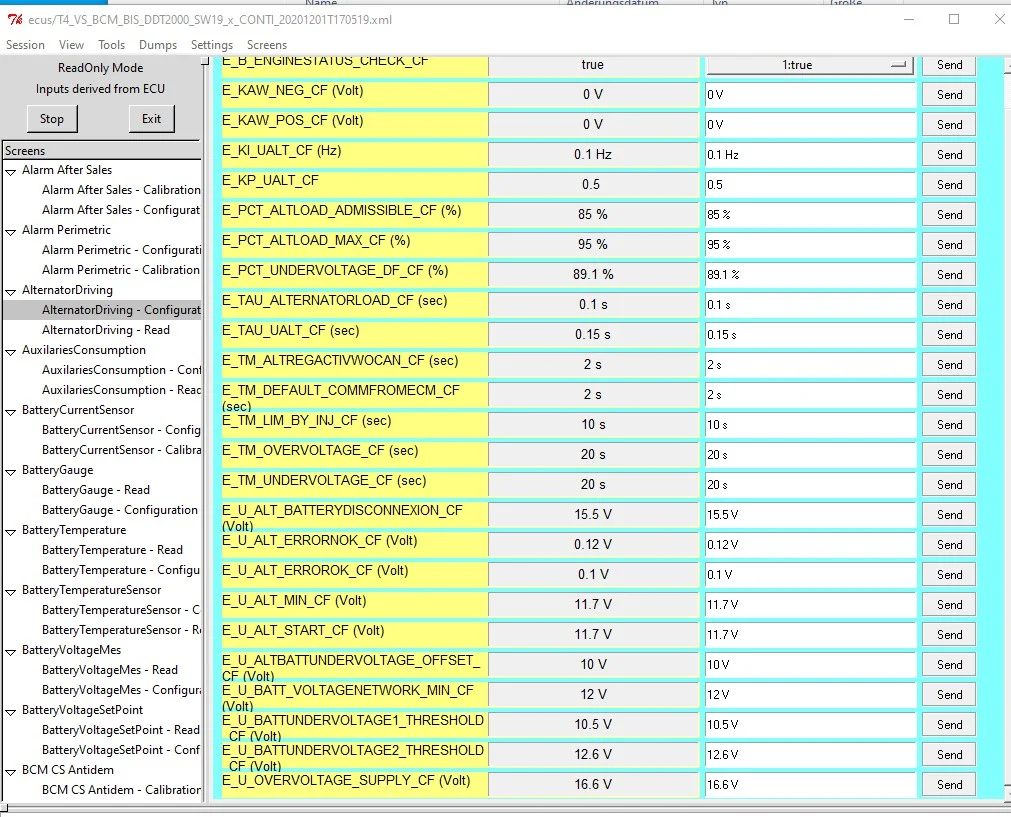The height and width of the screenshot is (817, 1011).
Task: Open the Session menu
Action: pyautogui.click(x=25, y=45)
